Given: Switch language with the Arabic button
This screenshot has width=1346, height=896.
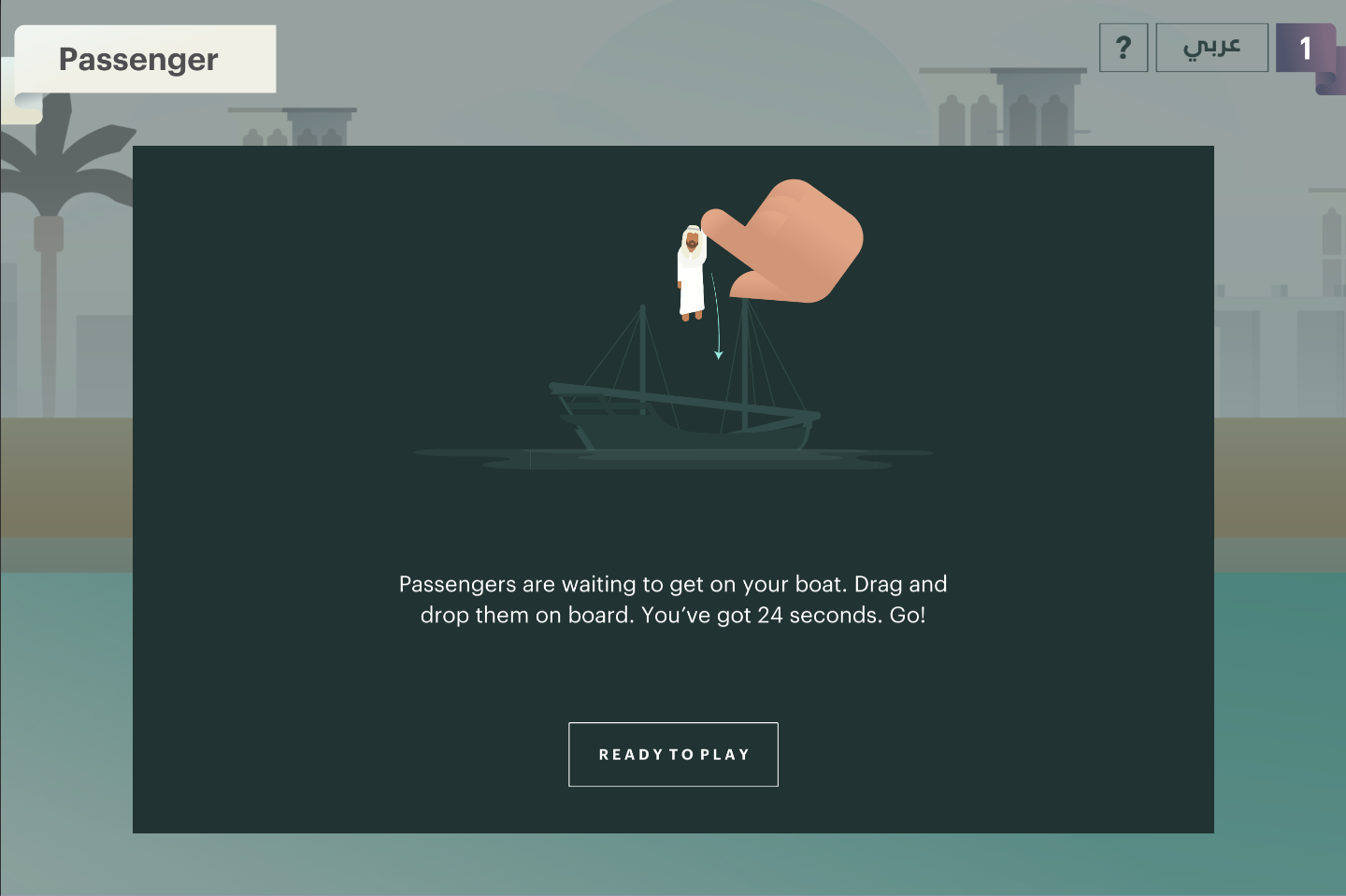Looking at the screenshot, I should tap(1212, 48).
